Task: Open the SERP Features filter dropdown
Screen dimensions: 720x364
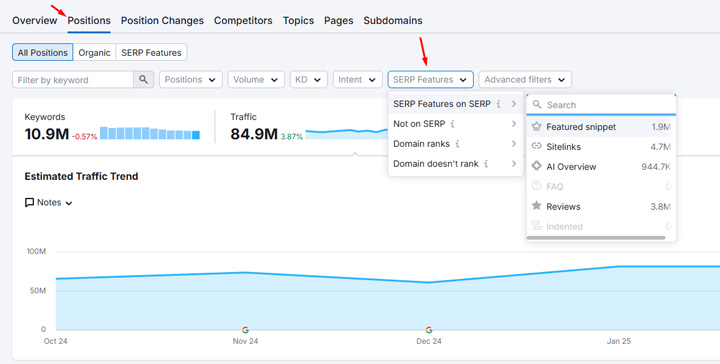Action: 430,79
